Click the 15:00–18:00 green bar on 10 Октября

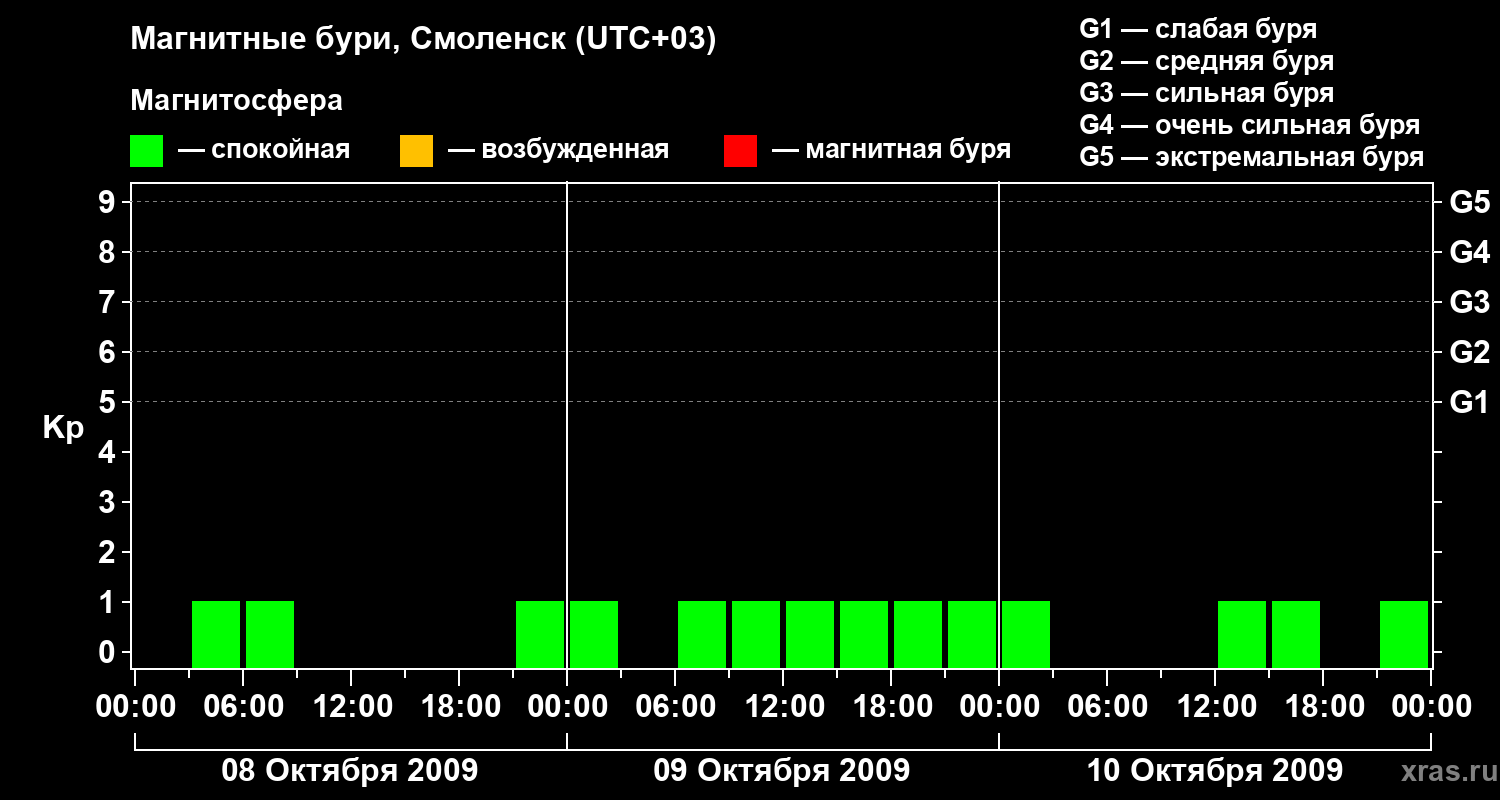pyautogui.click(x=1296, y=634)
